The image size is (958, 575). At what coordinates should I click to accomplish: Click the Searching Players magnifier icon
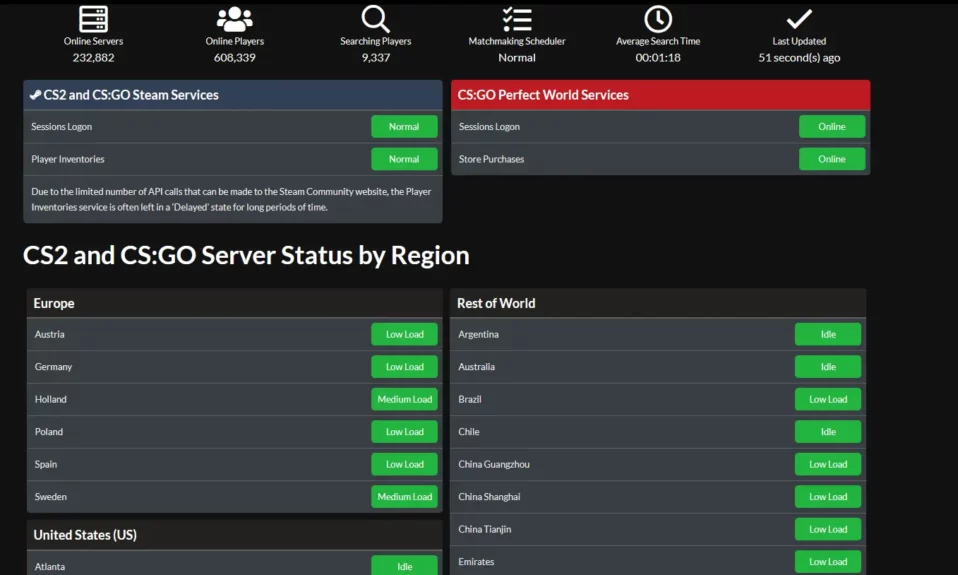point(375,19)
